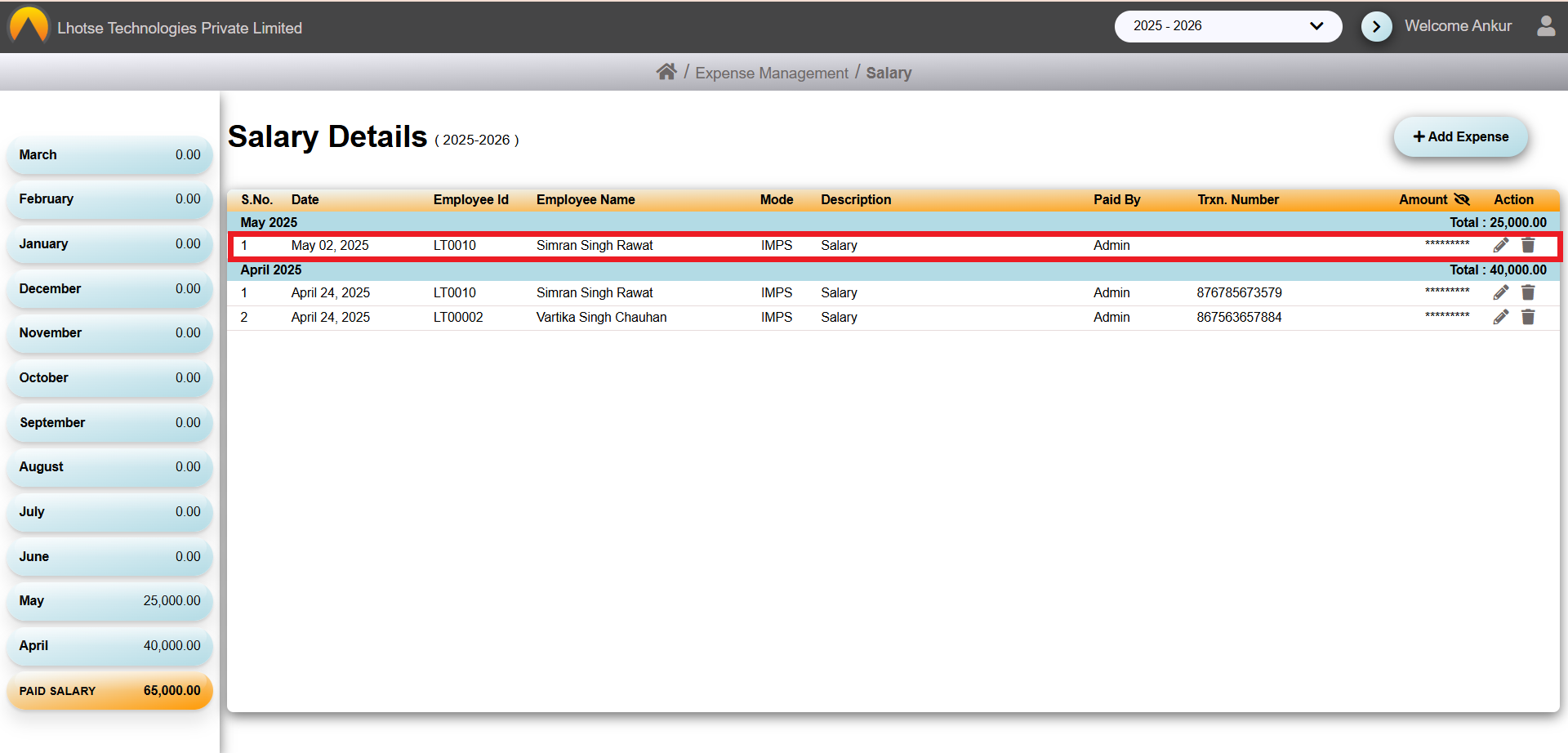Screen dimensions: 1568x753
Task: Delete April 24 Simran Singh Rawat entry
Action: [1528, 292]
